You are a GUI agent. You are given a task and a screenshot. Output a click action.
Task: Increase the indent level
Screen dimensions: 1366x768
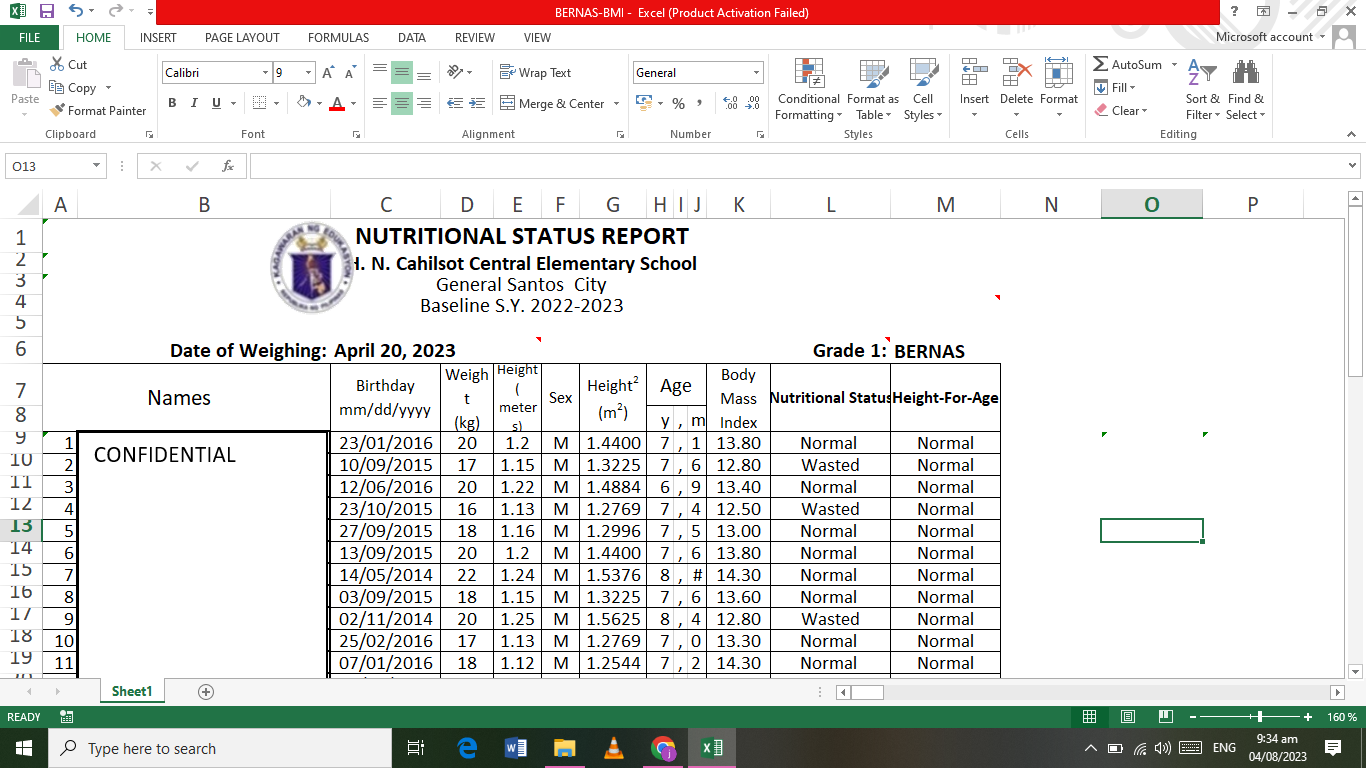pos(477,103)
